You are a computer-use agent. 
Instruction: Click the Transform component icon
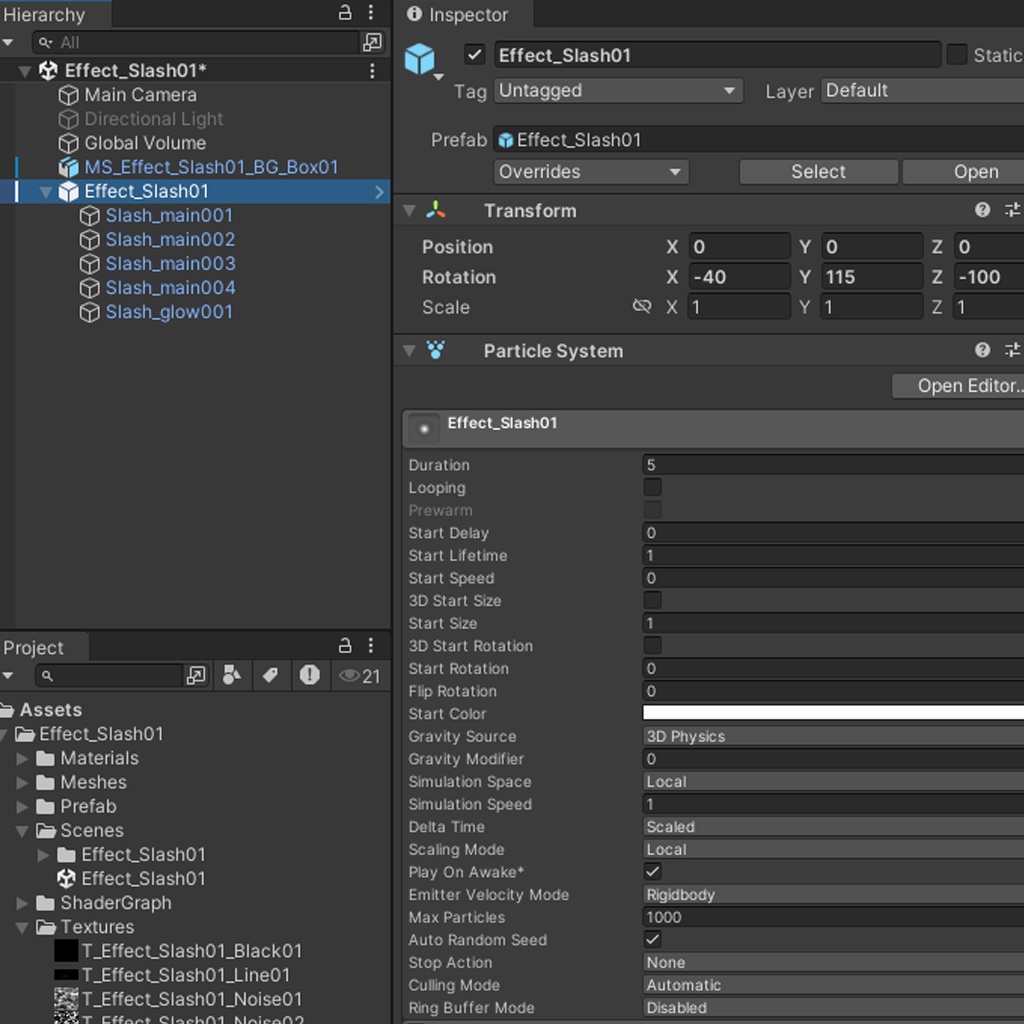pos(436,210)
